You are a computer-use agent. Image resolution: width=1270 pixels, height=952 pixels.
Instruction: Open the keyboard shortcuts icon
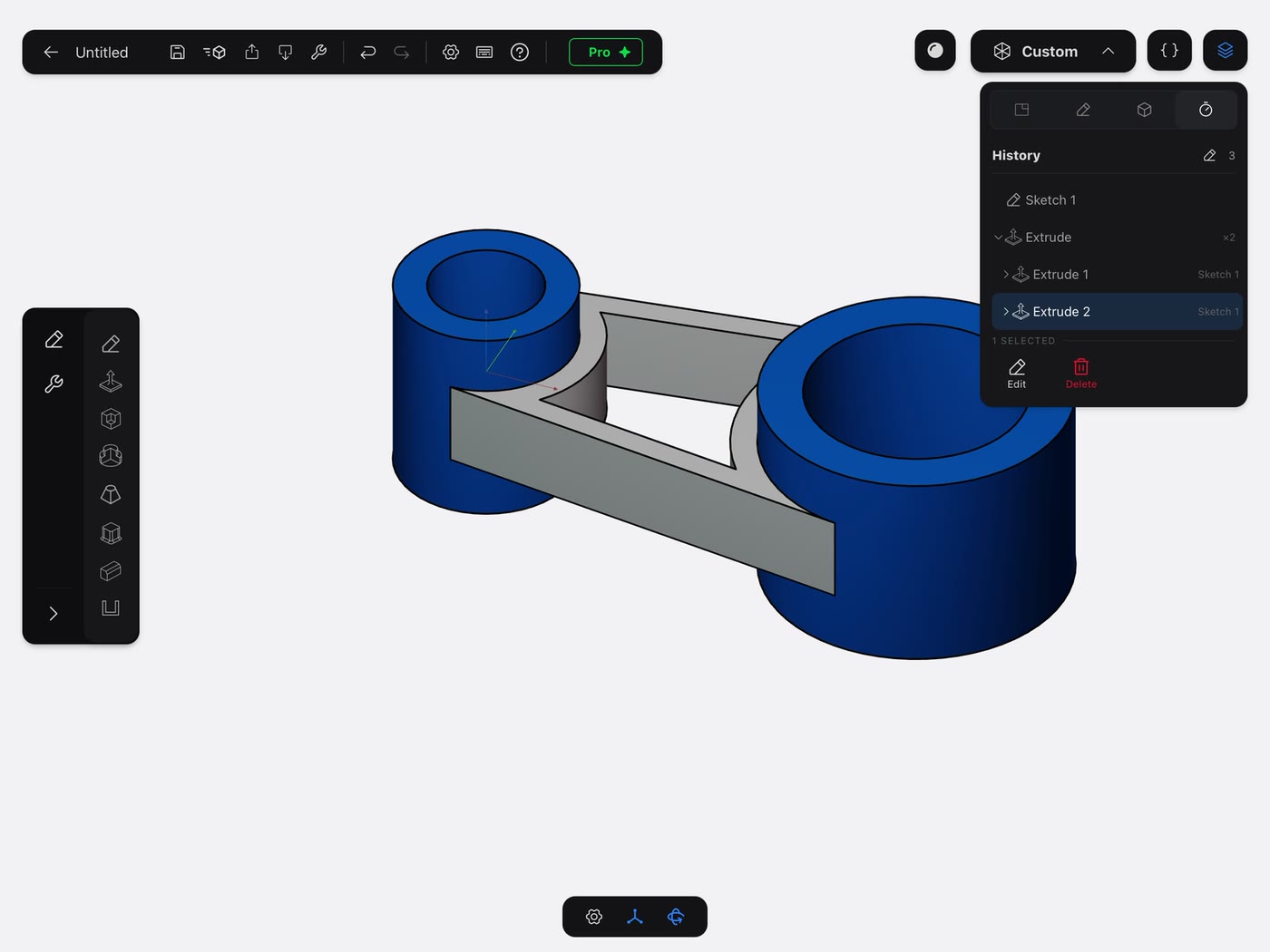484,53
